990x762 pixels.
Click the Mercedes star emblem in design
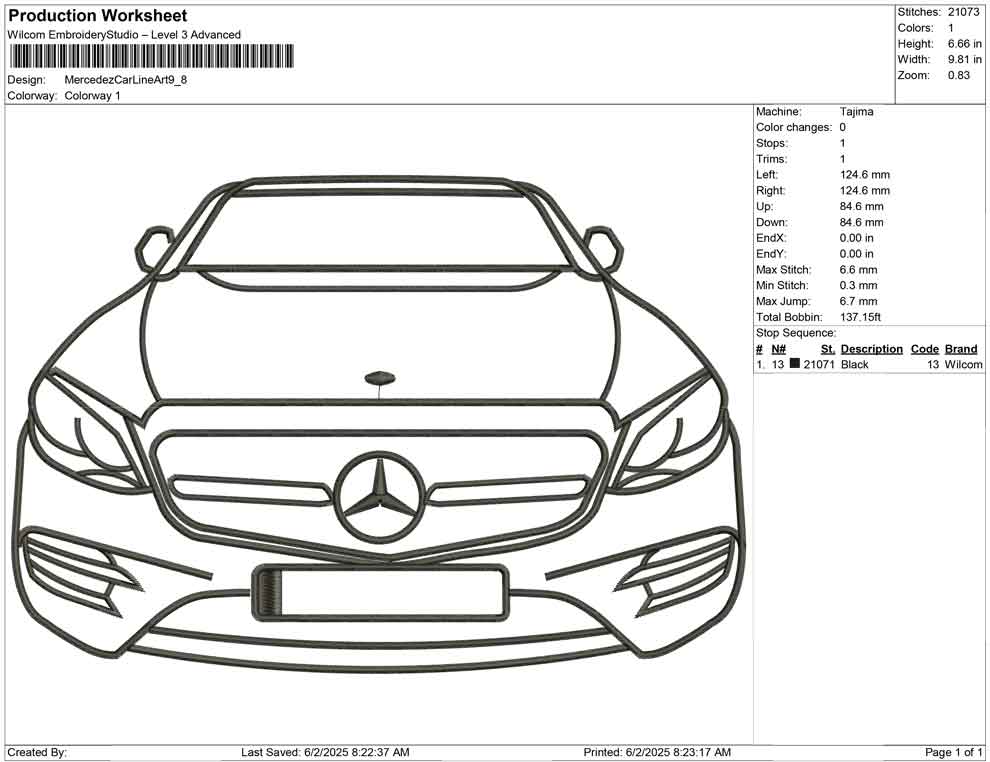point(380,496)
